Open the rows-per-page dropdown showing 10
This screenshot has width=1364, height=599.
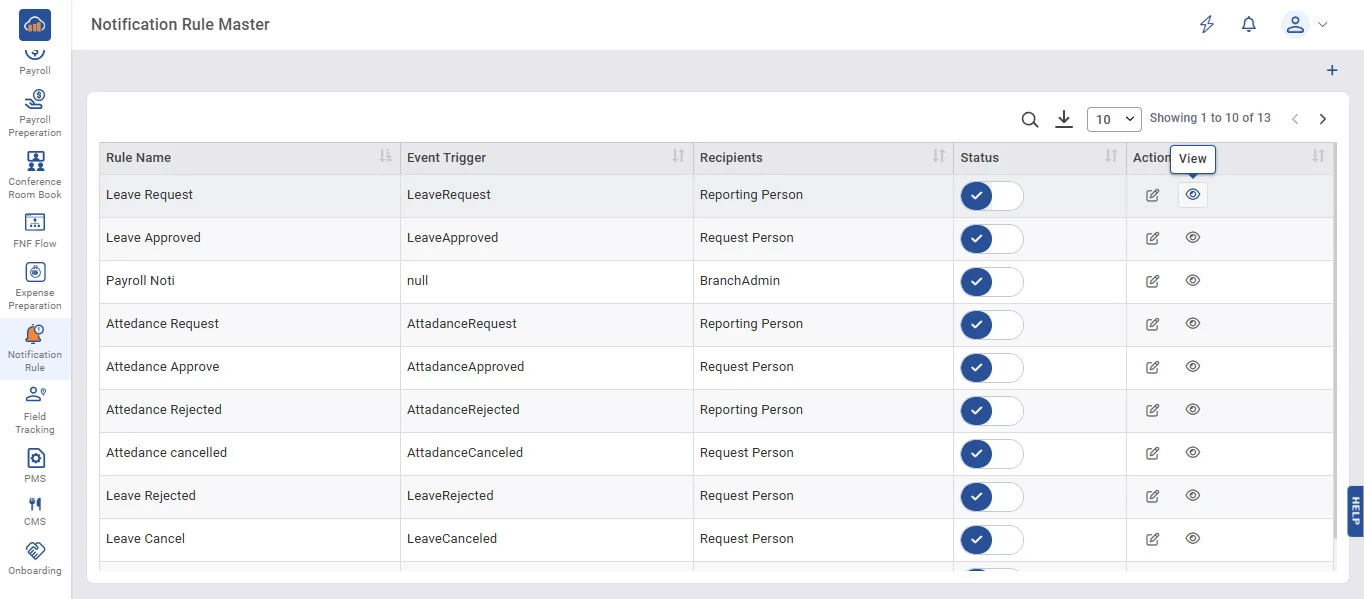(x=1114, y=119)
